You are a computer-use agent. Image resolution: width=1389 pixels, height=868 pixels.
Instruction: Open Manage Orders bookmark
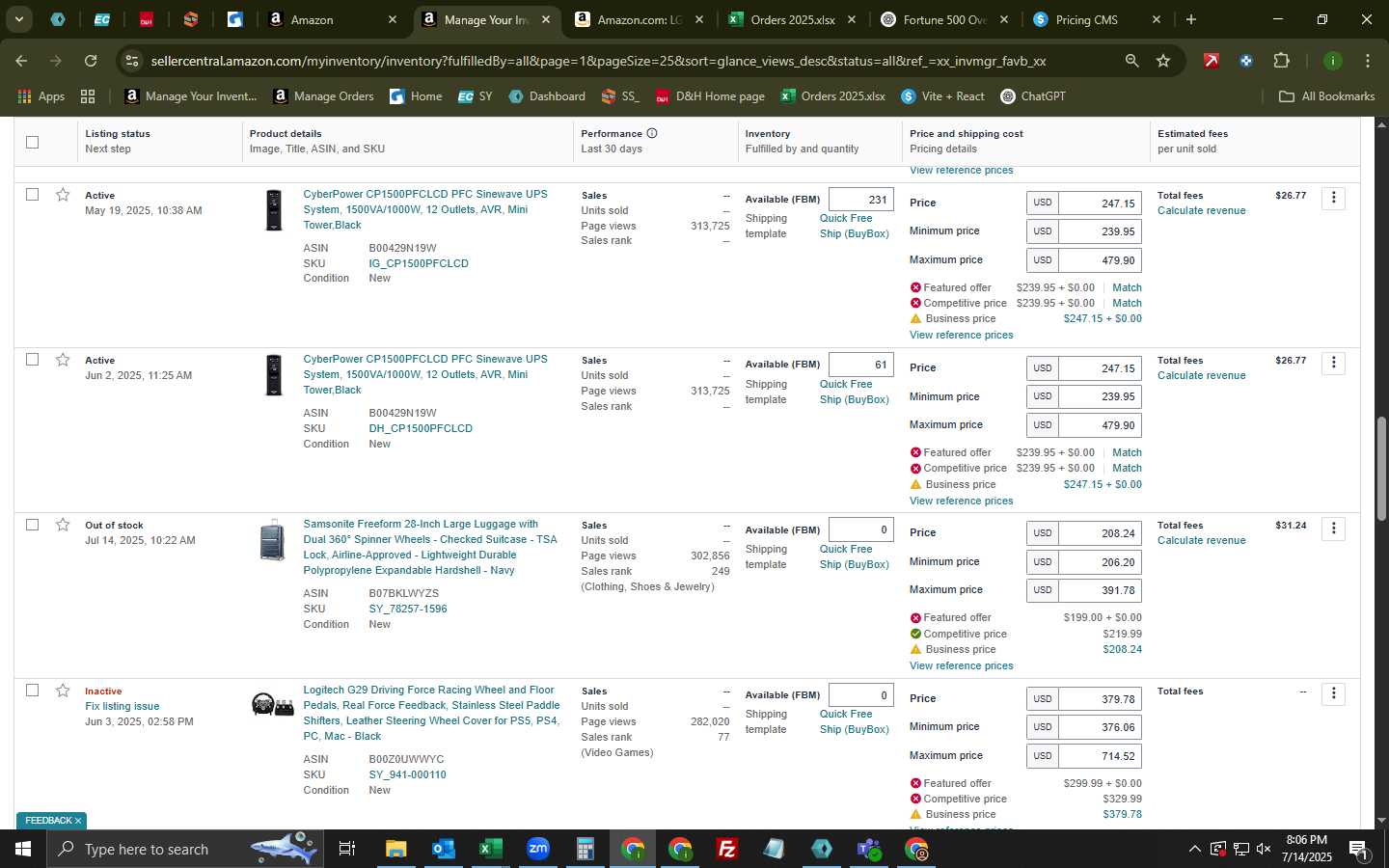click(323, 96)
